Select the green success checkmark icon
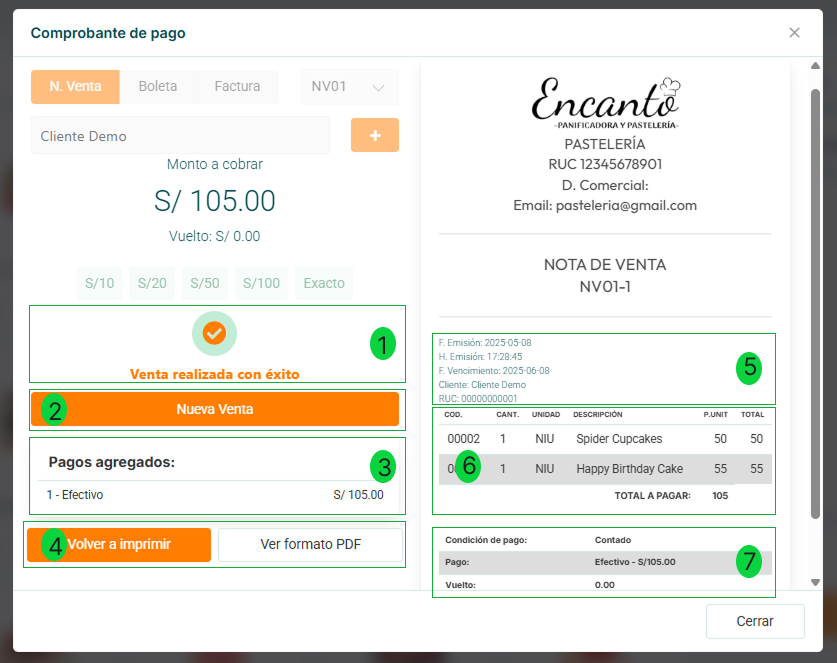Screen dimensions: 837x663 214,333
